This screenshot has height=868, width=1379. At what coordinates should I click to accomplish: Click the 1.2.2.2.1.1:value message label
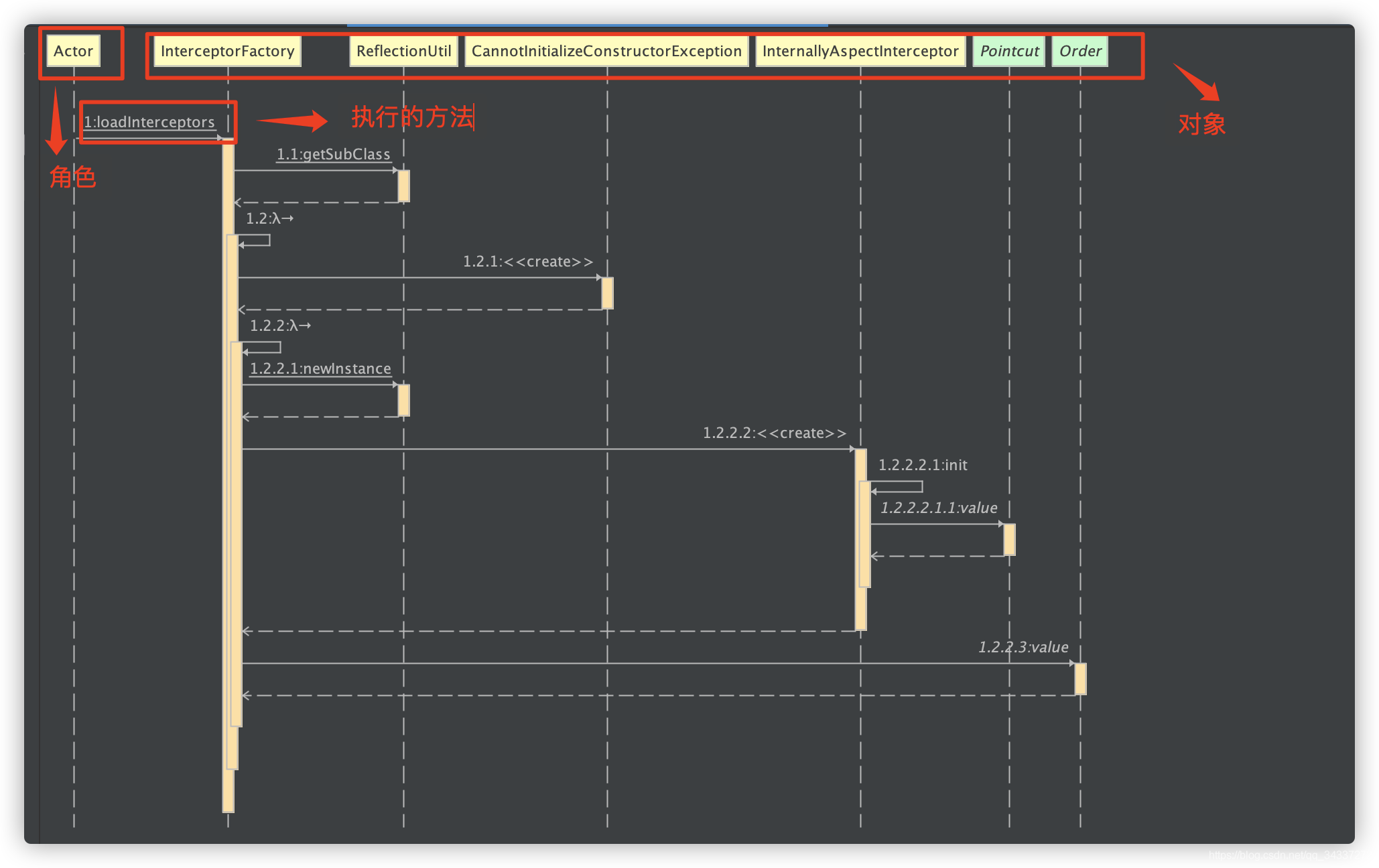click(938, 508)
